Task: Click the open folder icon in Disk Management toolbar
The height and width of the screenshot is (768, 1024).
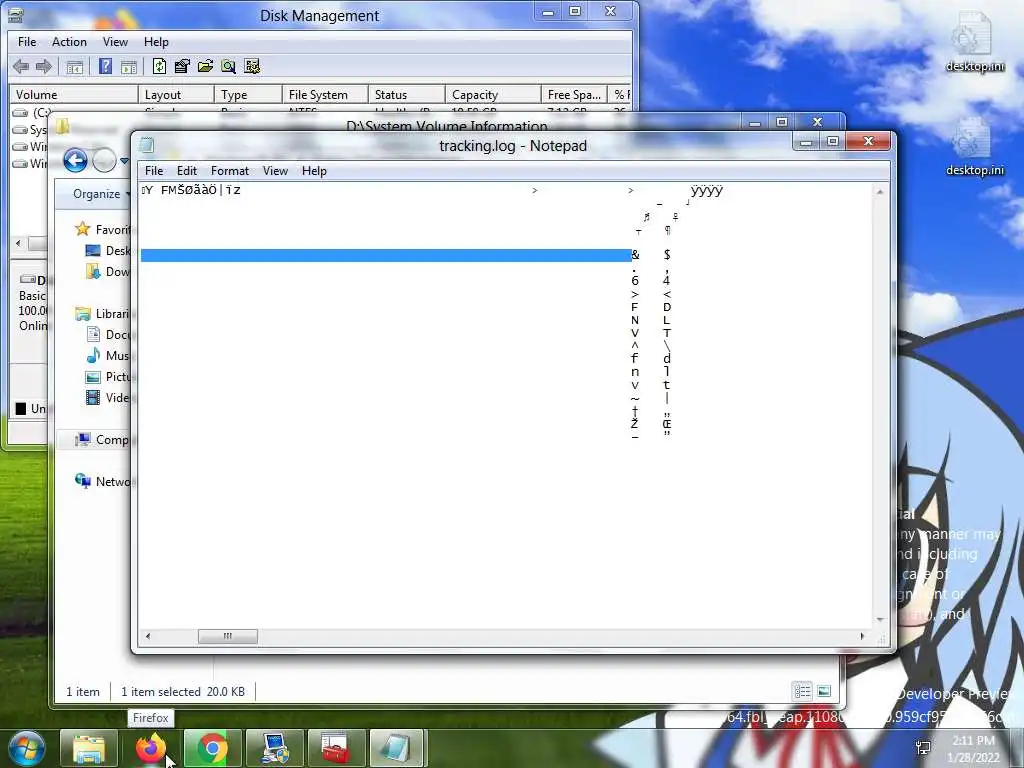Action: tap(205, 67)
